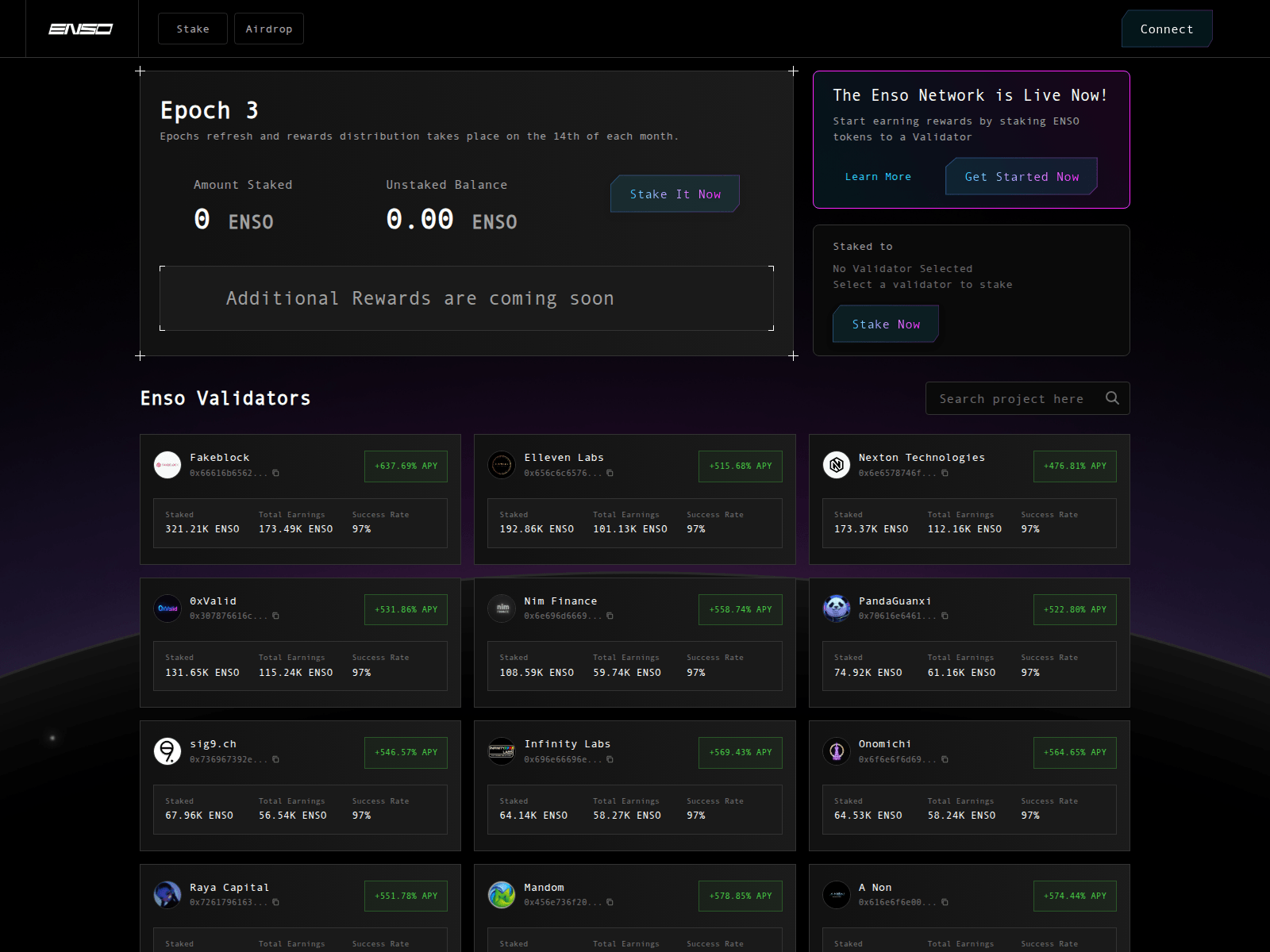
Task: Open the Learn More link
Action: 878,176
